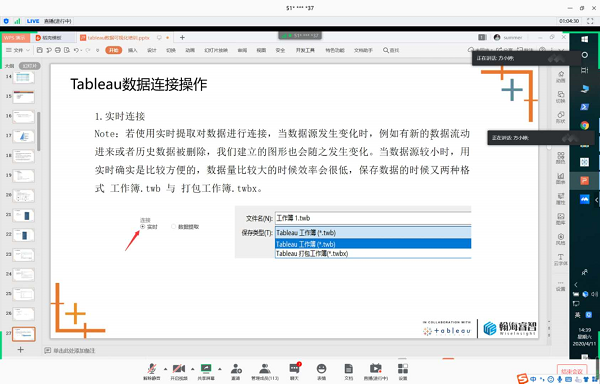The width and height of the screenshot is (600, 384).
Task: Open the documents icon in meeting toolbar
Action: pyautogui.click(x=349, y=369)
